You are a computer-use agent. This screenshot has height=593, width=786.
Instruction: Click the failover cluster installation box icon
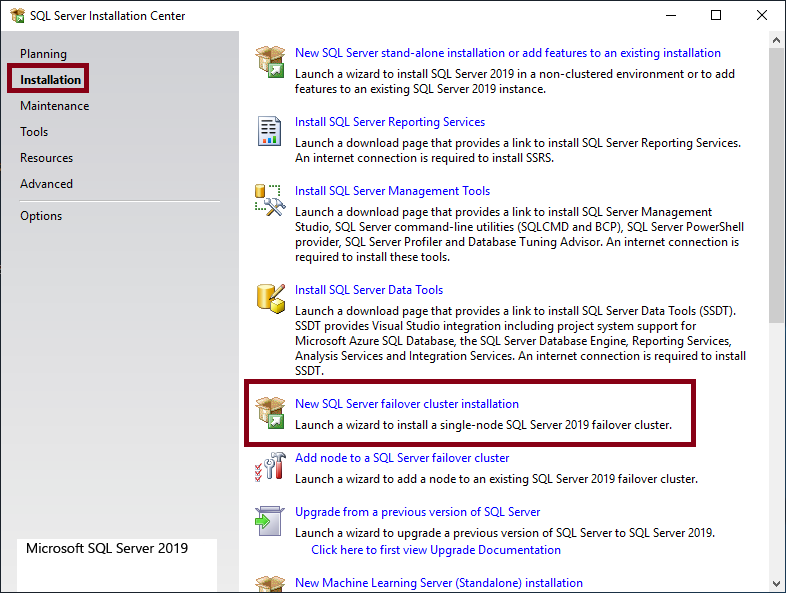click(271, 413)
